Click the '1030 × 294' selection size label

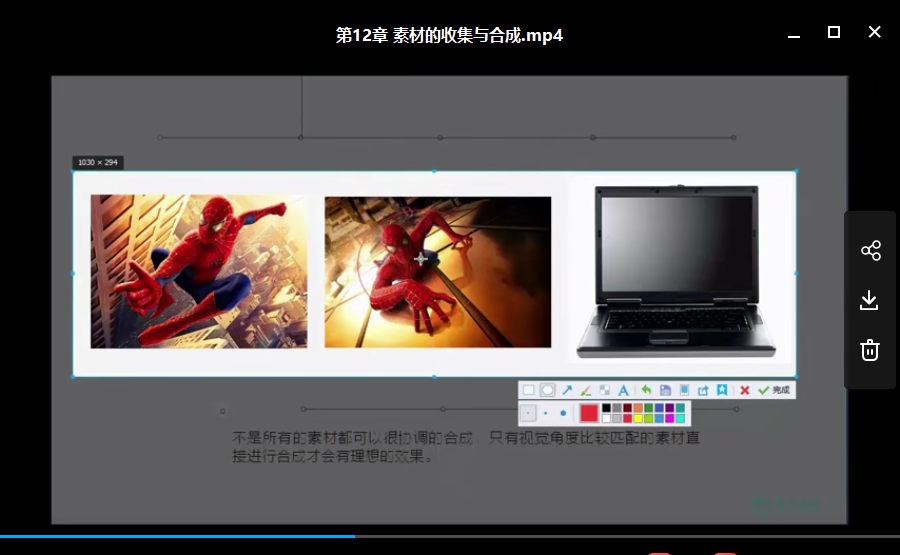coord(98,162)
